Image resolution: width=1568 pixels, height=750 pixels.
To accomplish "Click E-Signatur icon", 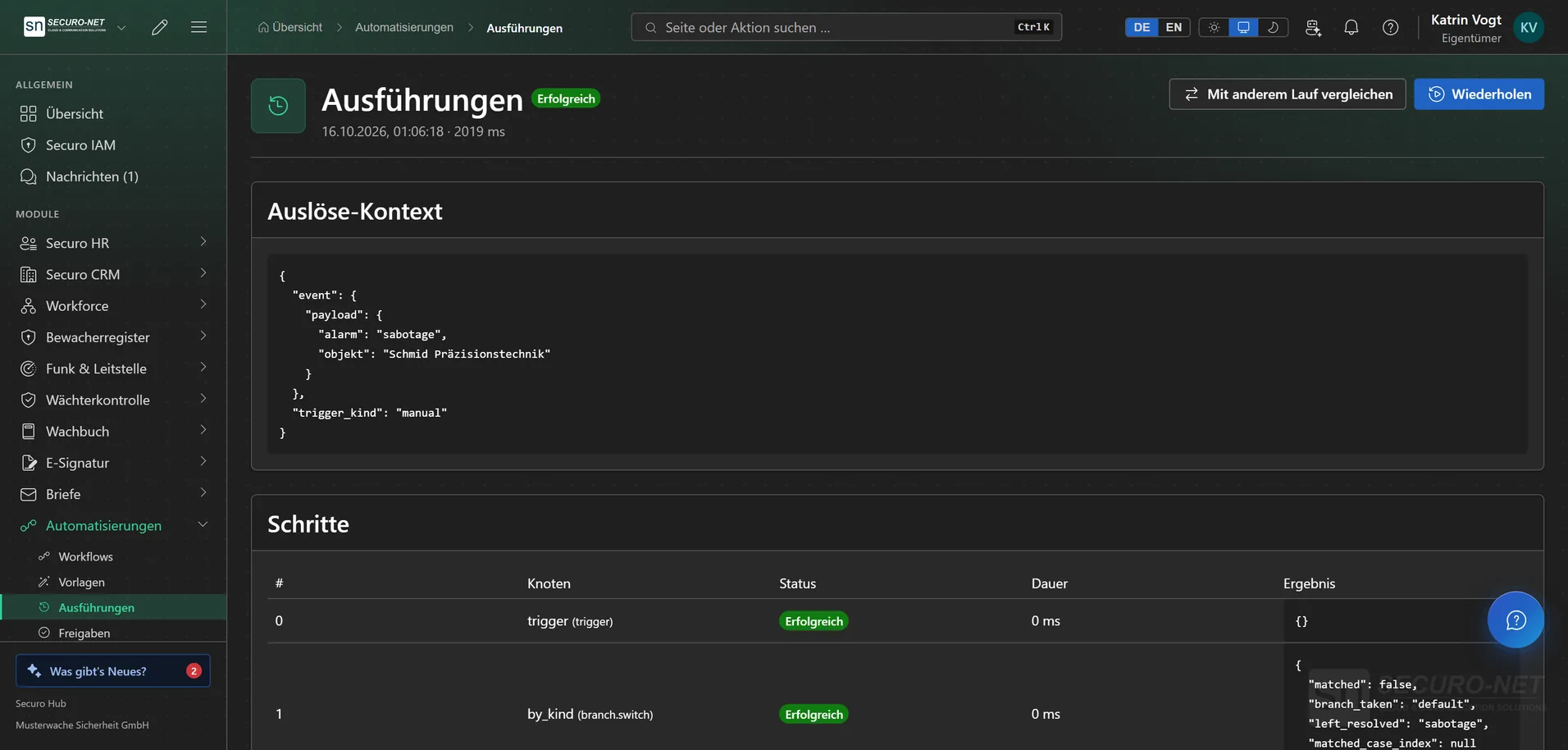I will pyautogui.click(x=29, y=463).
